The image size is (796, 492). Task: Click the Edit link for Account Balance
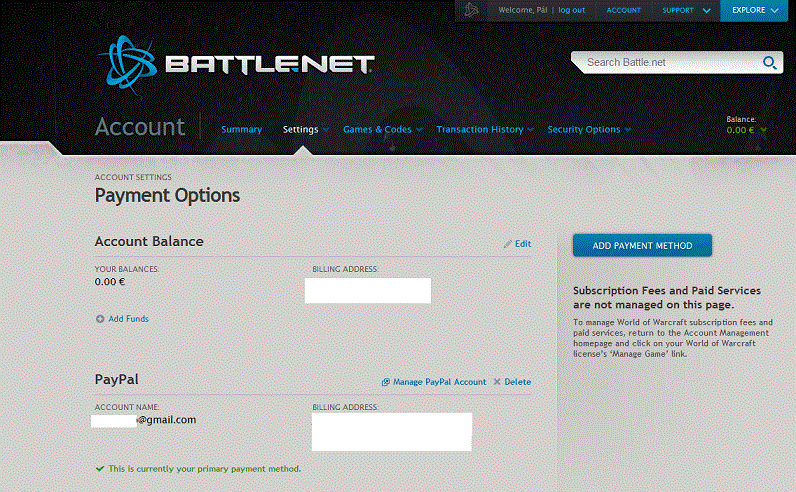click(x=523, y=244)
